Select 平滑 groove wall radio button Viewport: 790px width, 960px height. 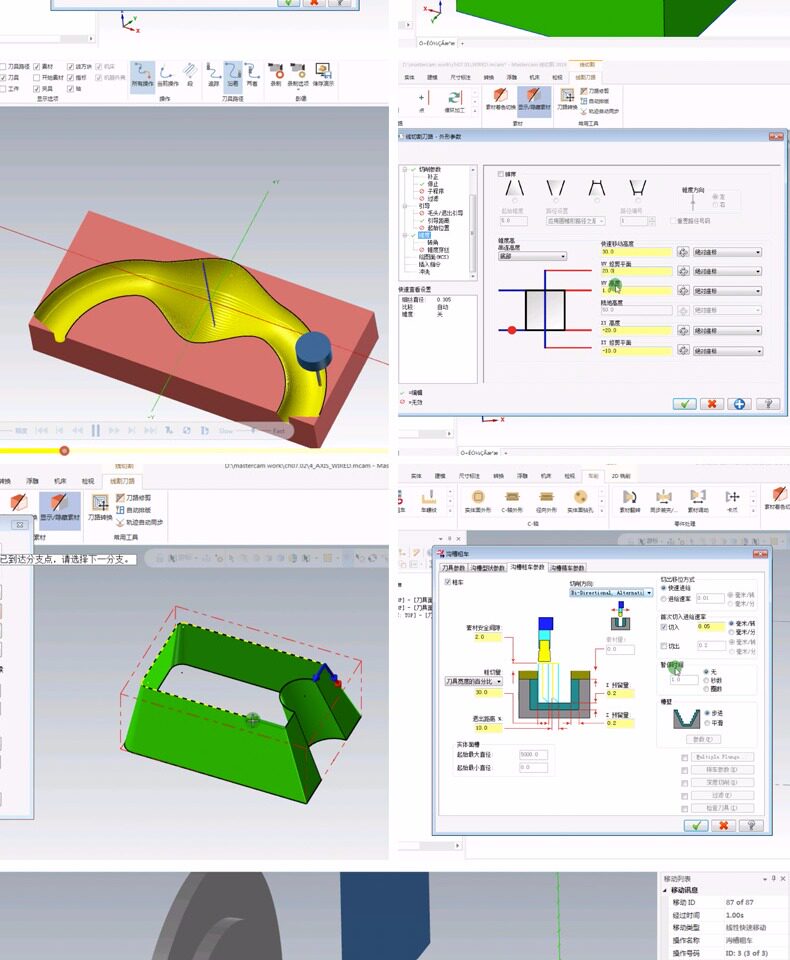point(707,723)
